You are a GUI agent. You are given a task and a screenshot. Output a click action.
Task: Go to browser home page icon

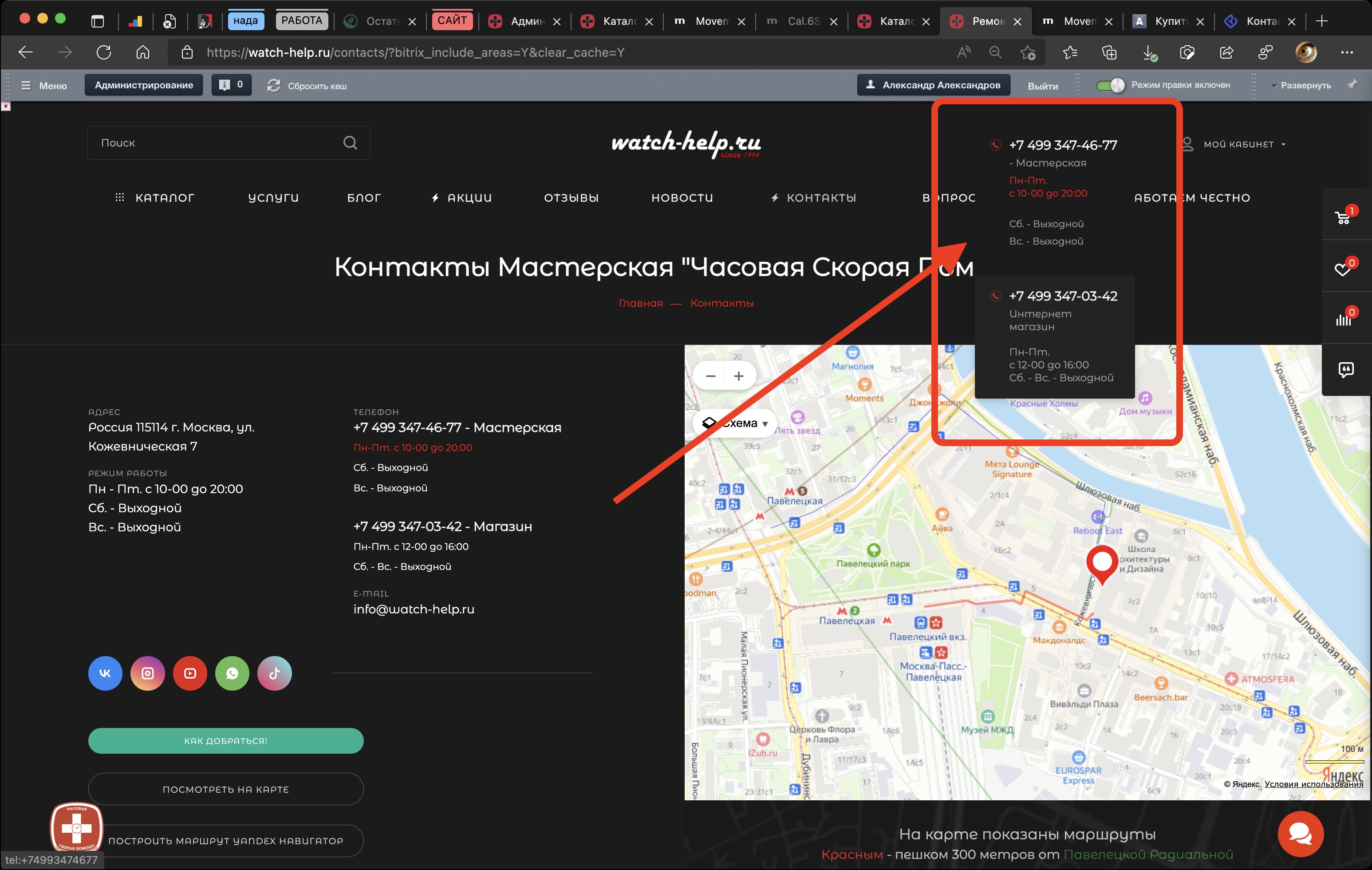click(x=142, y=52)
